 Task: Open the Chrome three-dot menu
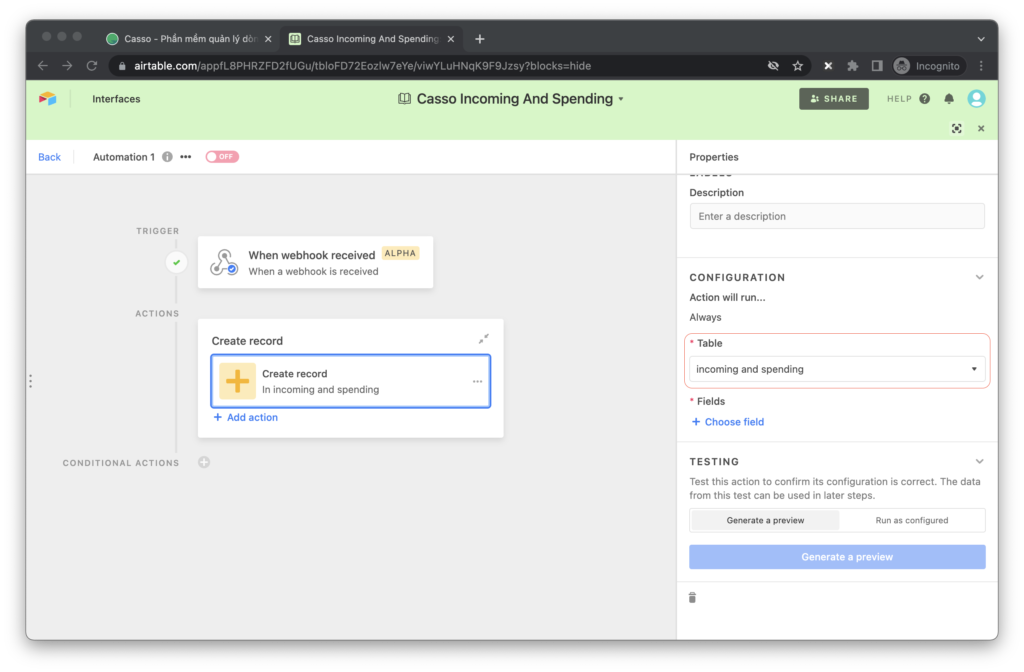[981, 66]
